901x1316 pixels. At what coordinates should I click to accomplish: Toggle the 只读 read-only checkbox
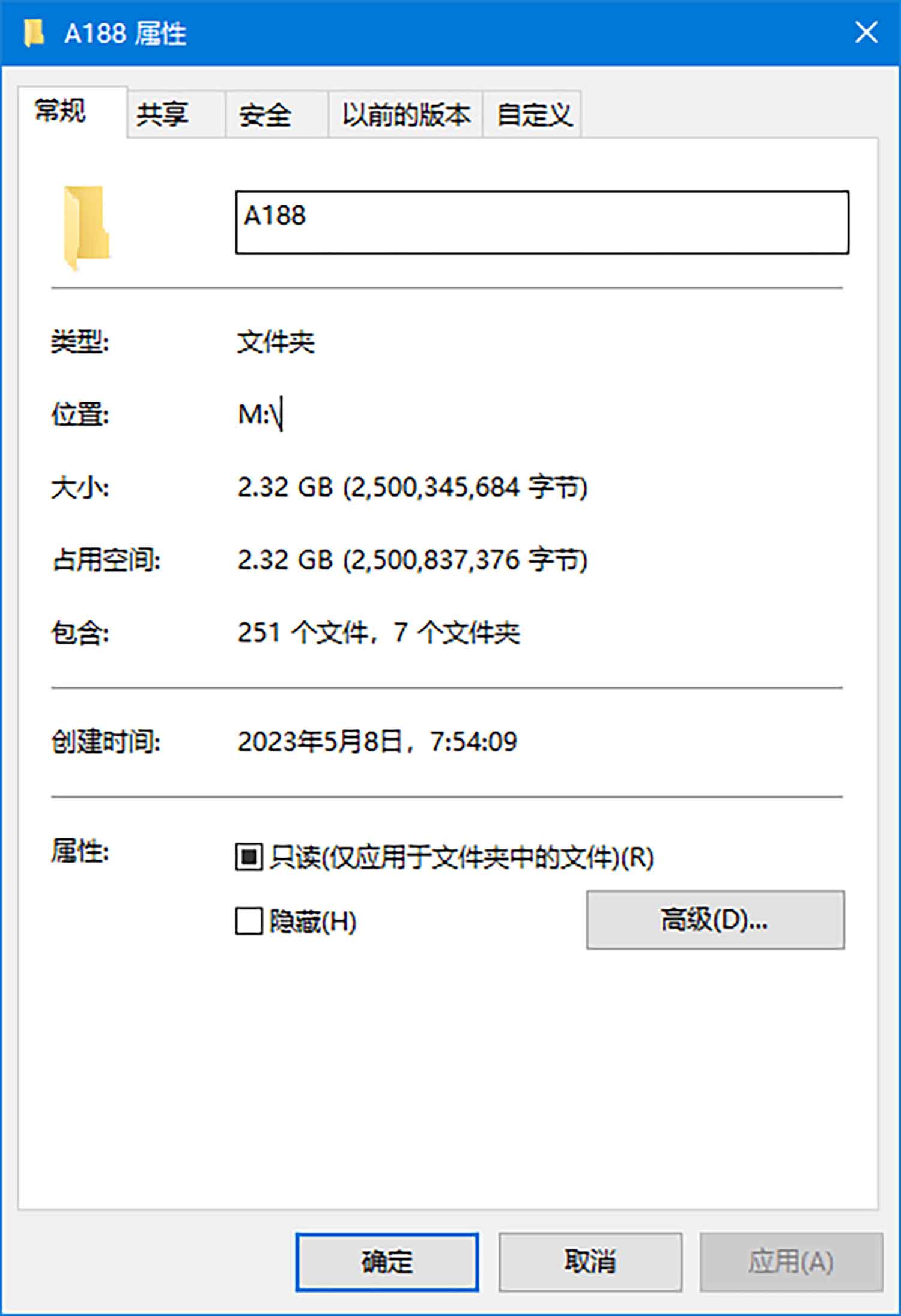pyautogui.click(x=249, y=857)
